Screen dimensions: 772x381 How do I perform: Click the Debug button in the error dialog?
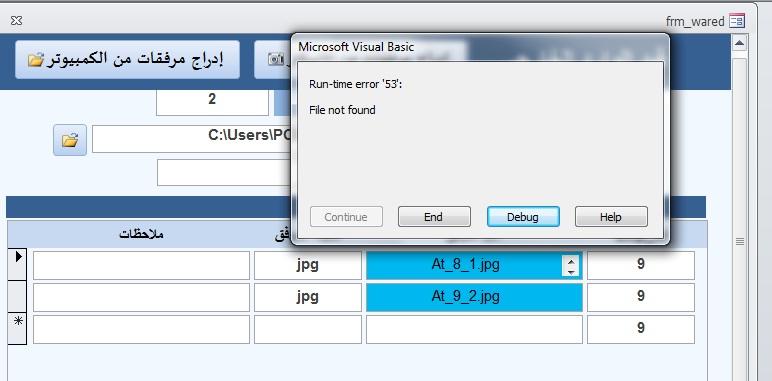(x=523, y=217)
